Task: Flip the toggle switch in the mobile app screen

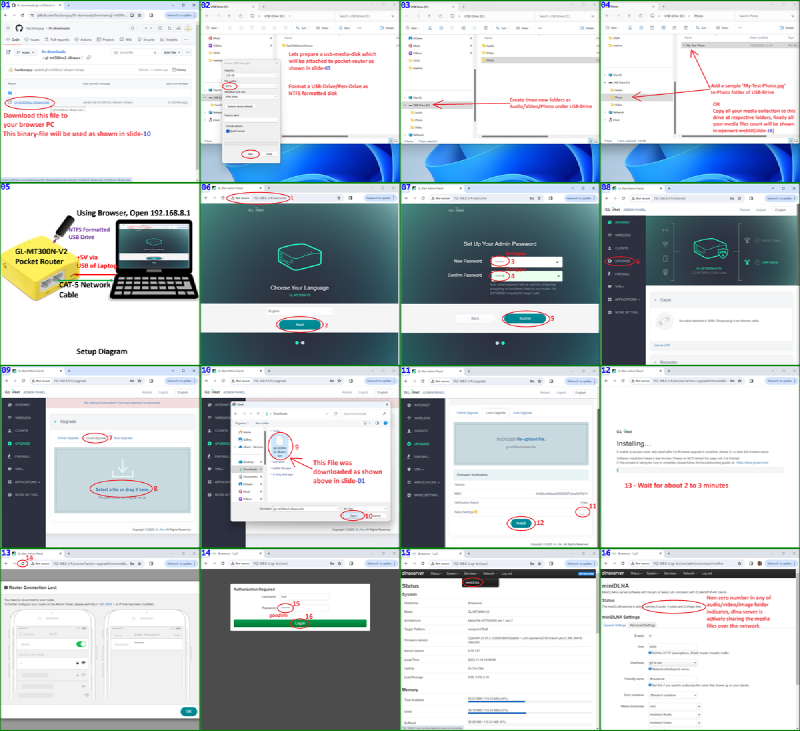Action: click(81, 644)
